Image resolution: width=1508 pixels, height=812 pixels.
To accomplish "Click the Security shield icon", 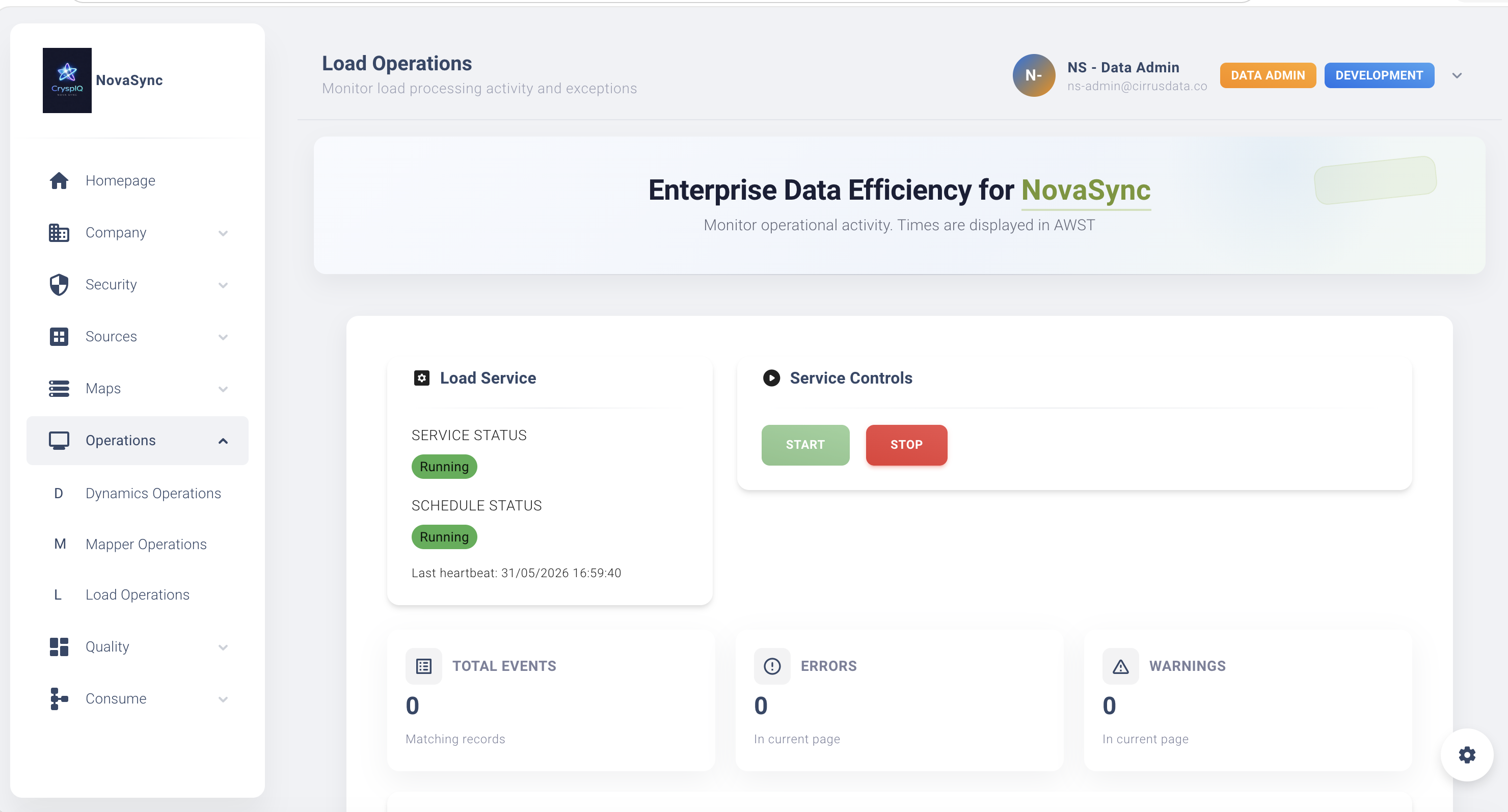I will pos(59,285).
